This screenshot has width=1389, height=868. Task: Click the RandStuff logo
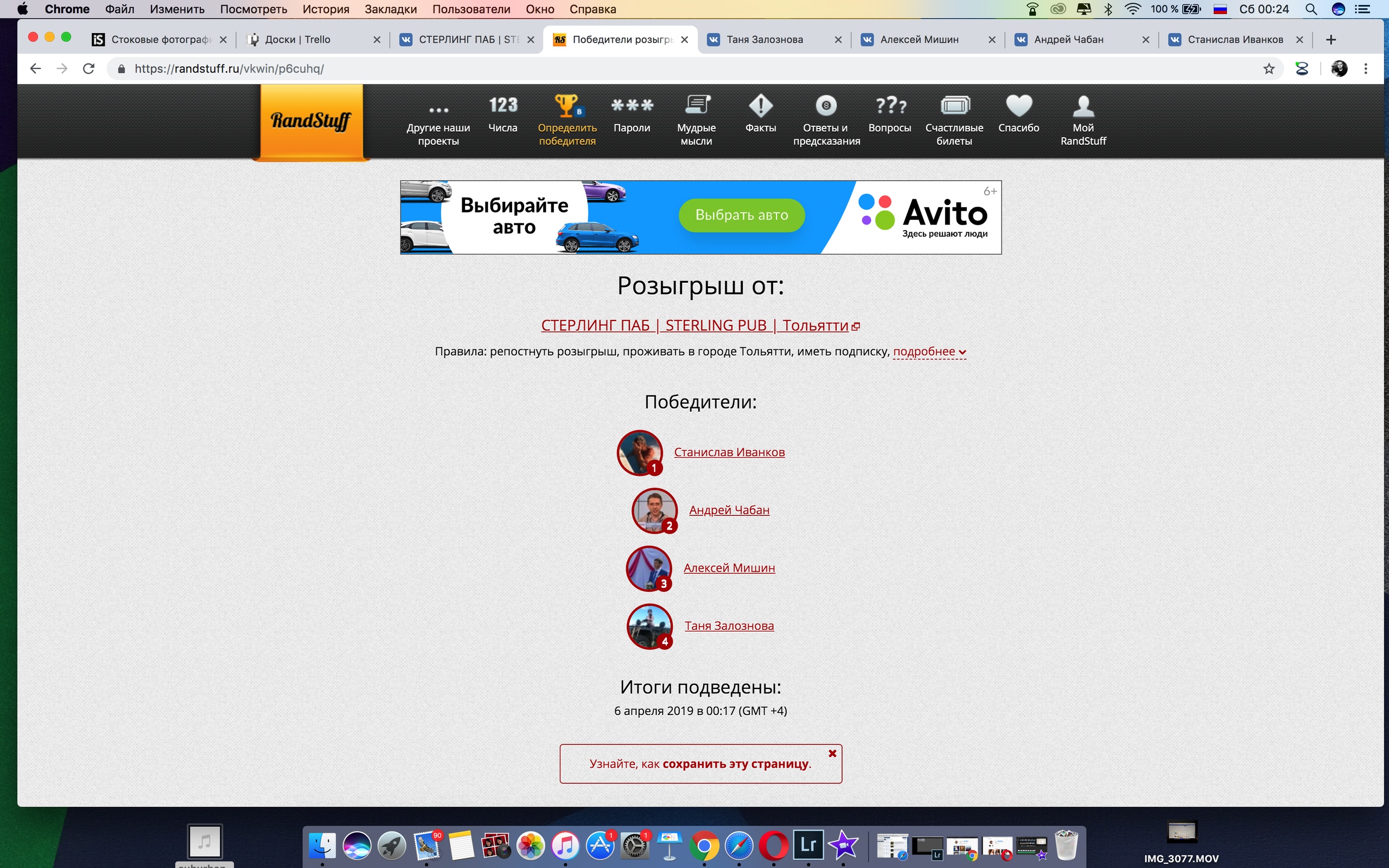click(311, 120)
